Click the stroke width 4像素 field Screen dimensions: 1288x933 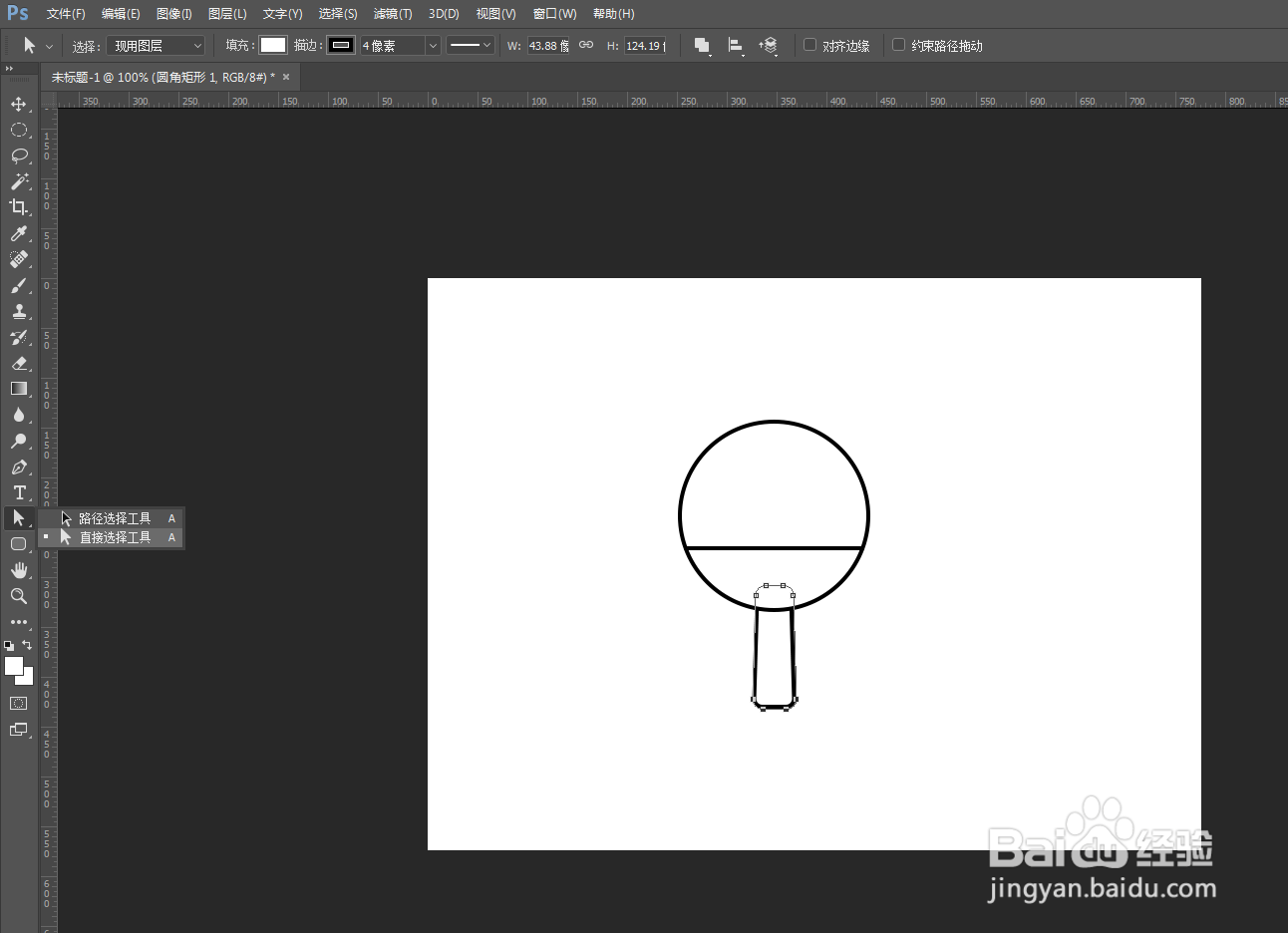[x=393, y=46]
